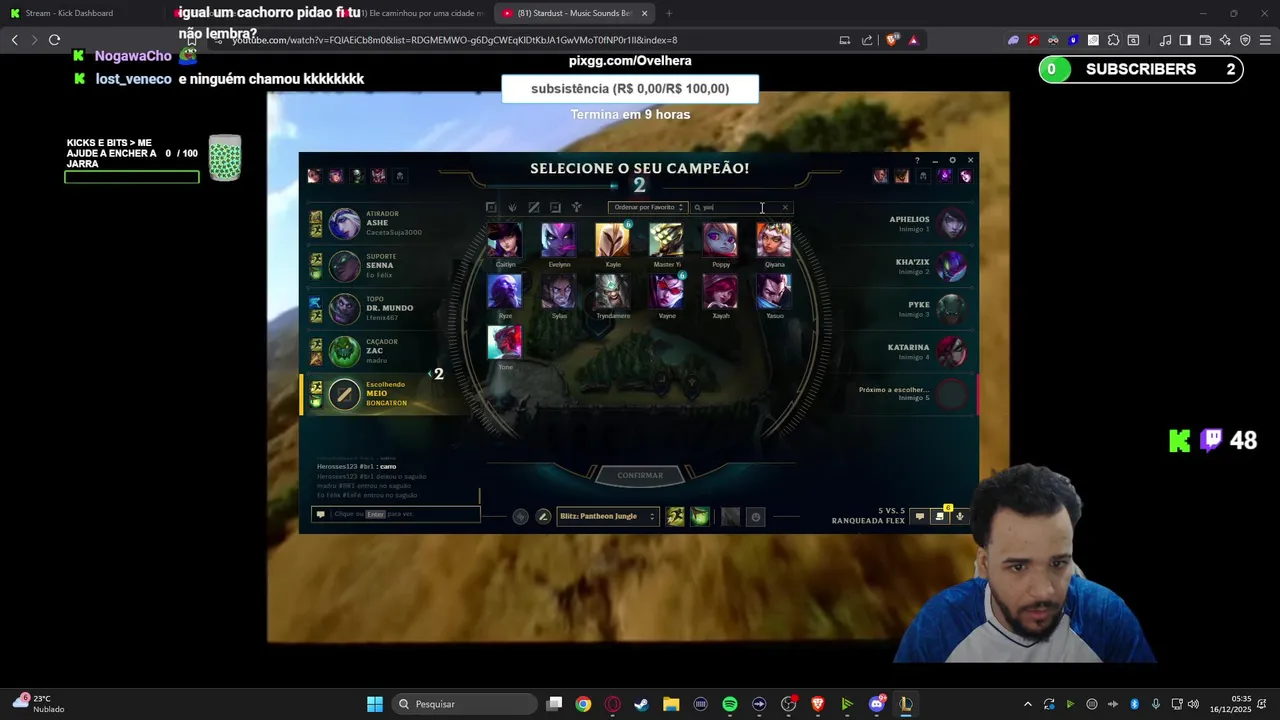Switch to Stardust Music Sounds tab
The image size is (1280, 720).
click(574, 13)
